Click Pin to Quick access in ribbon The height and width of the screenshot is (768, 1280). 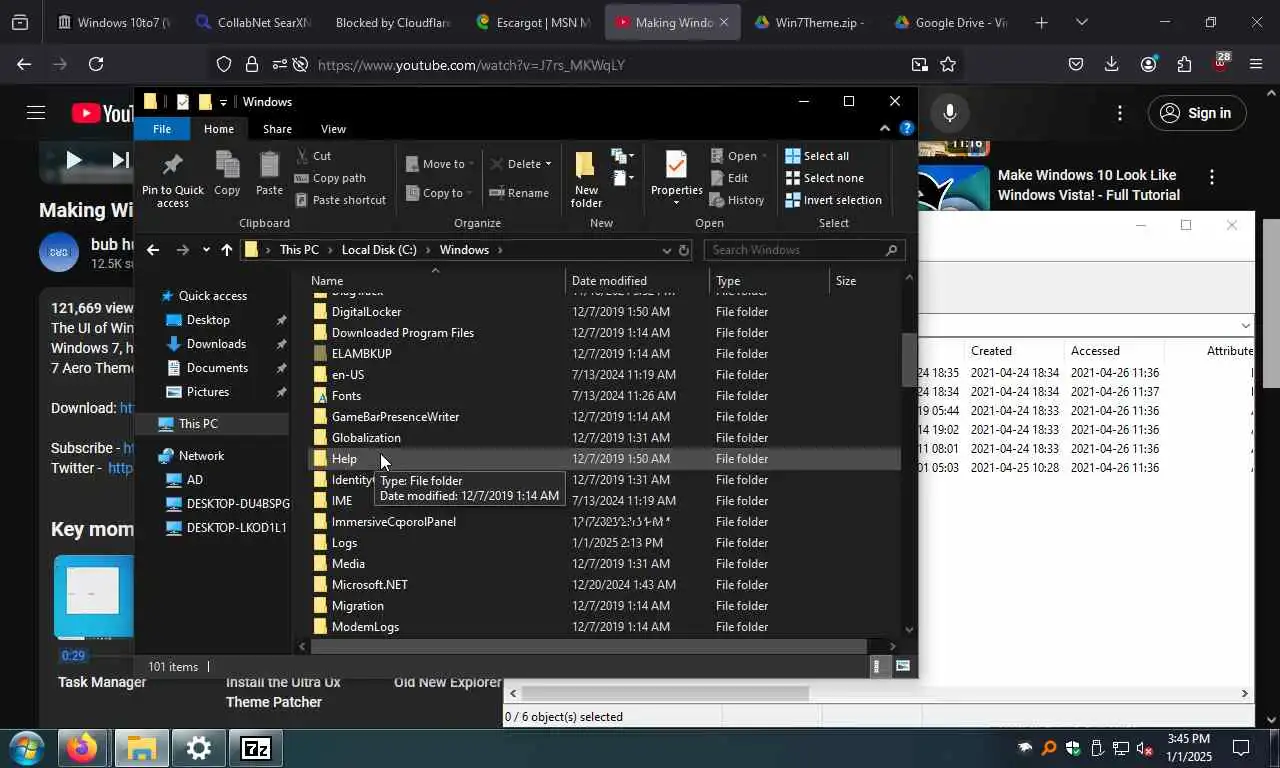172,181
